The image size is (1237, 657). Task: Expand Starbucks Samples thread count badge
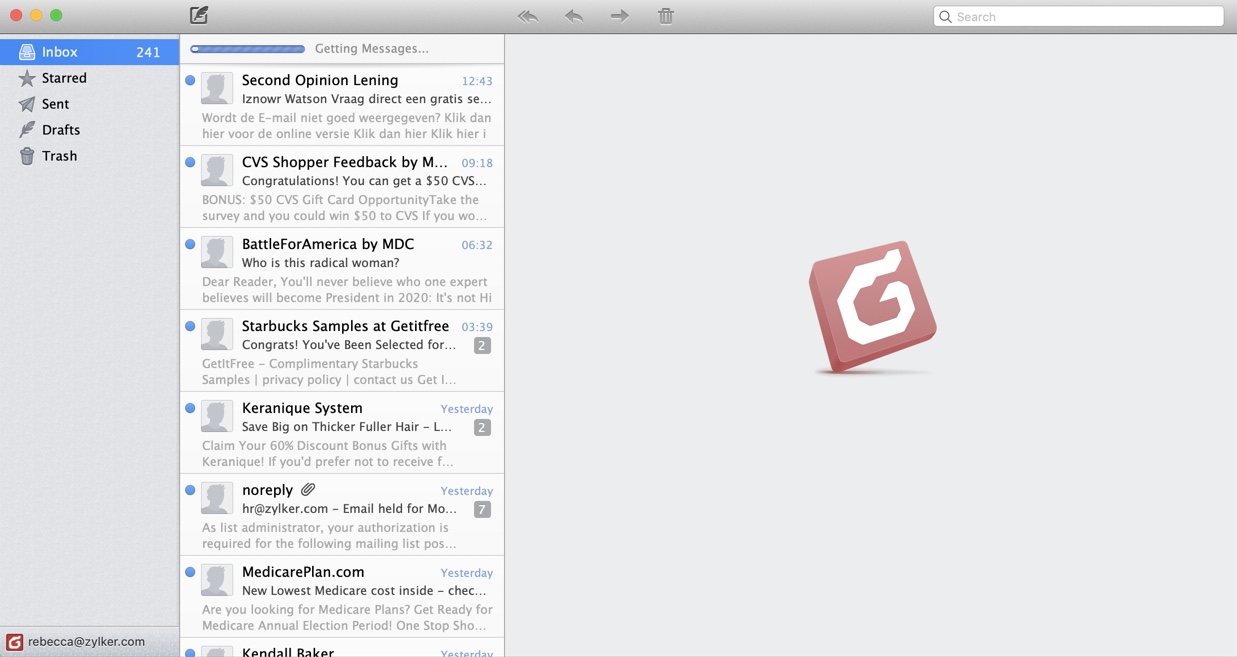[482, 345]
